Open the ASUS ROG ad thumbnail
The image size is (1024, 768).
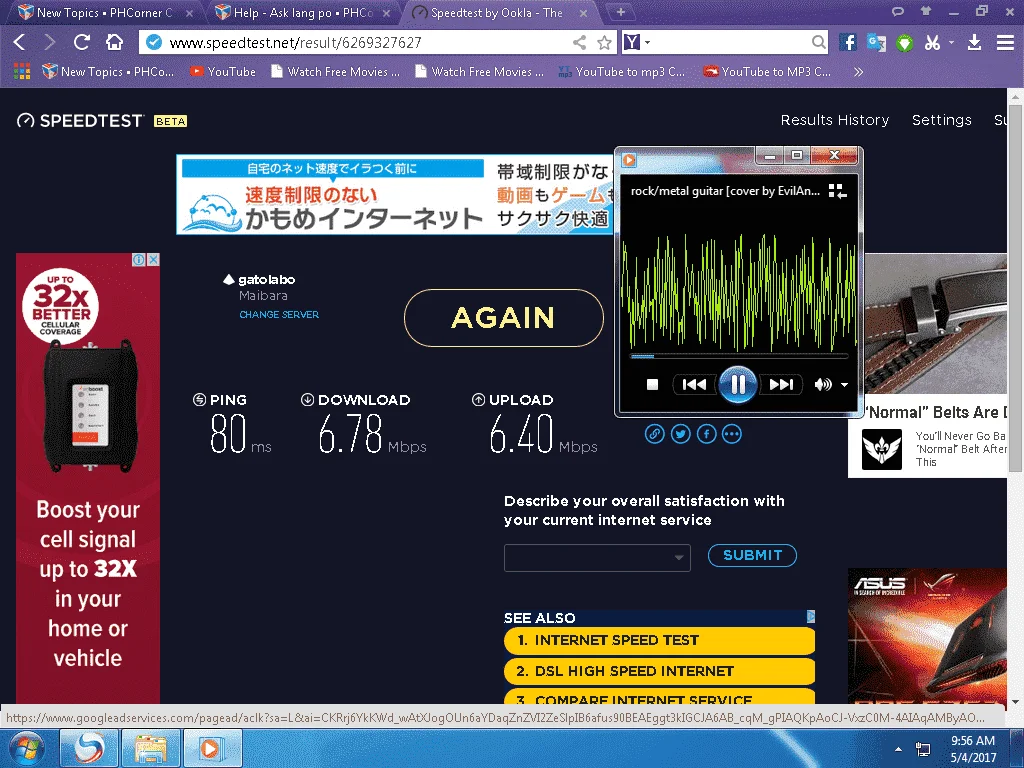(x=927, y=635)
